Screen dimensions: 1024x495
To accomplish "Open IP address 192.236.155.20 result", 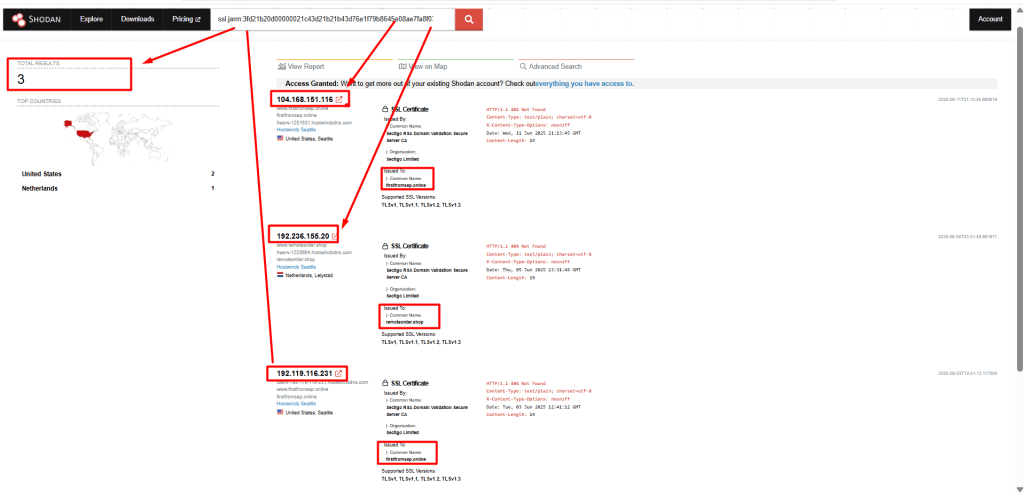I will point(302,236).
